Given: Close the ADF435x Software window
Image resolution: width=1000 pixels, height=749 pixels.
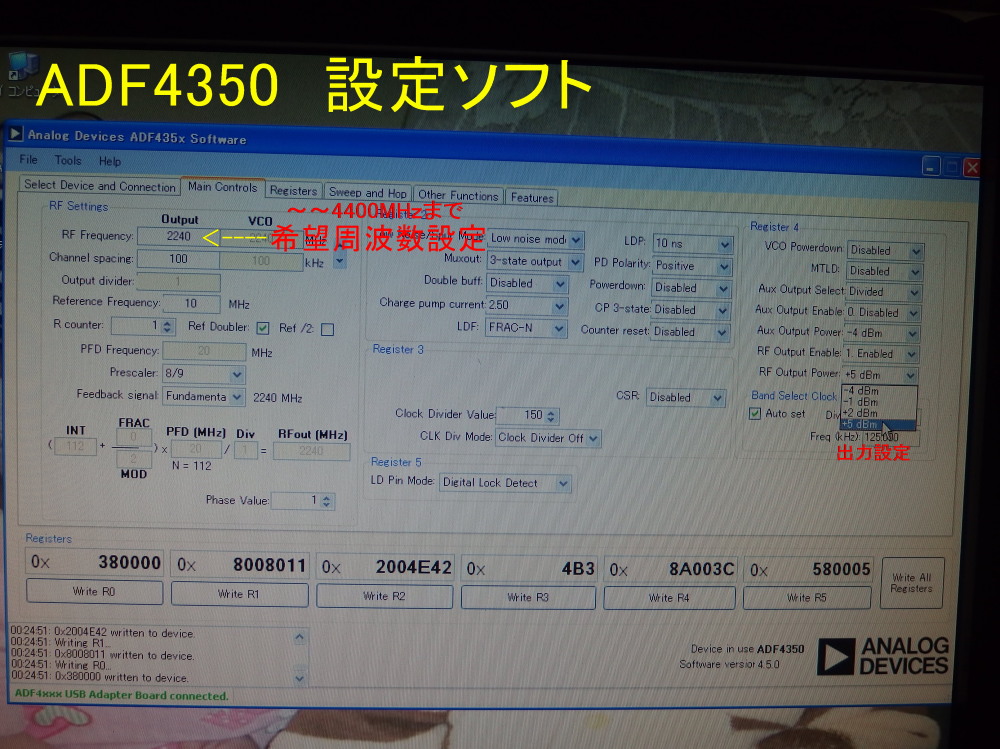Looking at the screenshot, I should pyautogui.click(x=971, y=168).
